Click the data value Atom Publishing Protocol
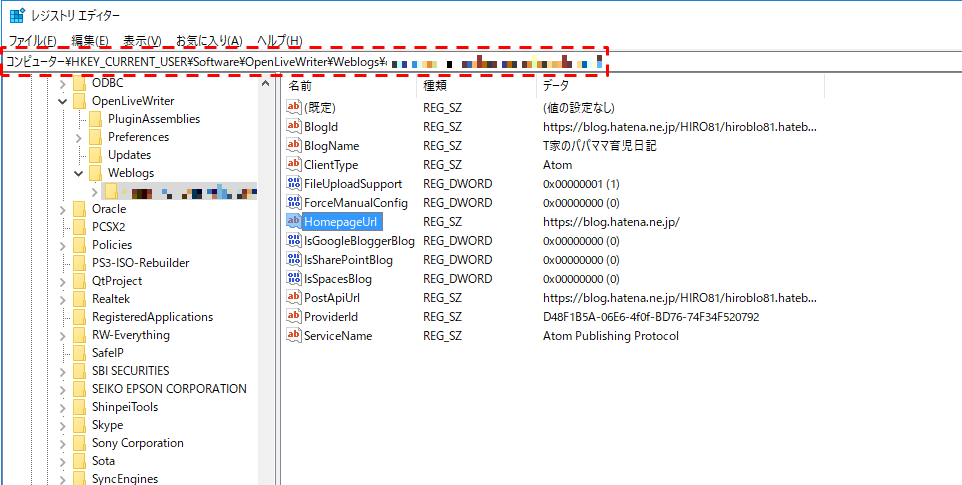The height and width of the screenshot is (485, 962). 610,336
